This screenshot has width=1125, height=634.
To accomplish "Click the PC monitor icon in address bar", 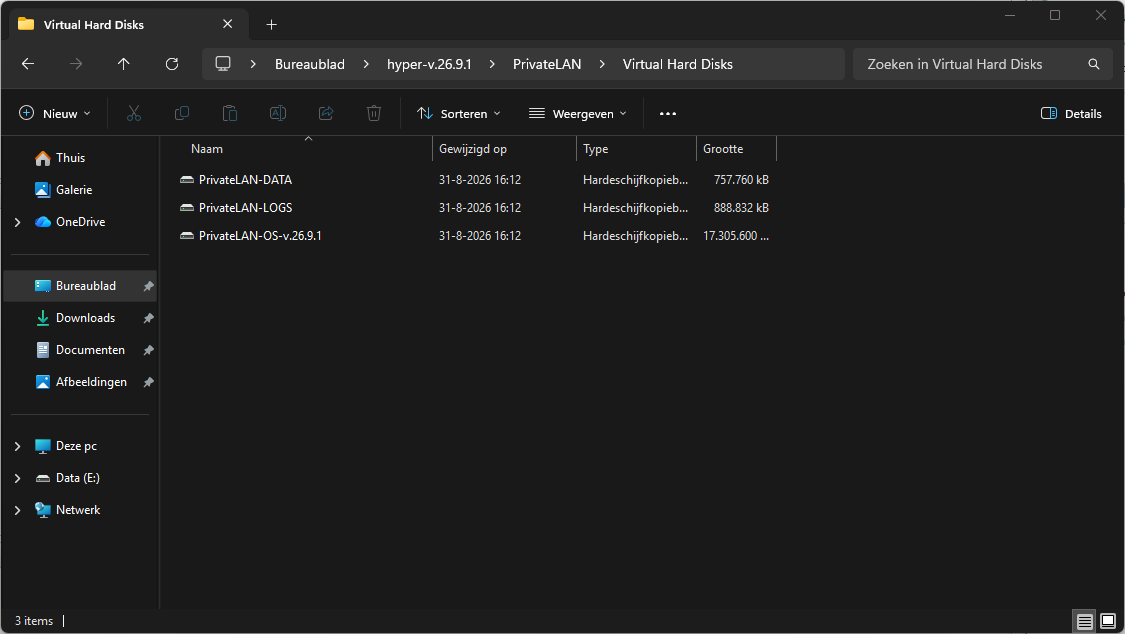I will point(223,64).
